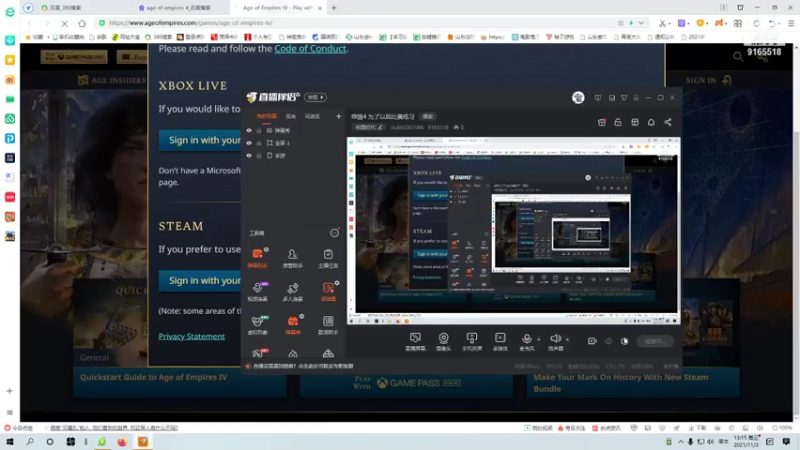Click the unlock icon in streaming app header
This screenshot has width=800, height=450.
618,122
